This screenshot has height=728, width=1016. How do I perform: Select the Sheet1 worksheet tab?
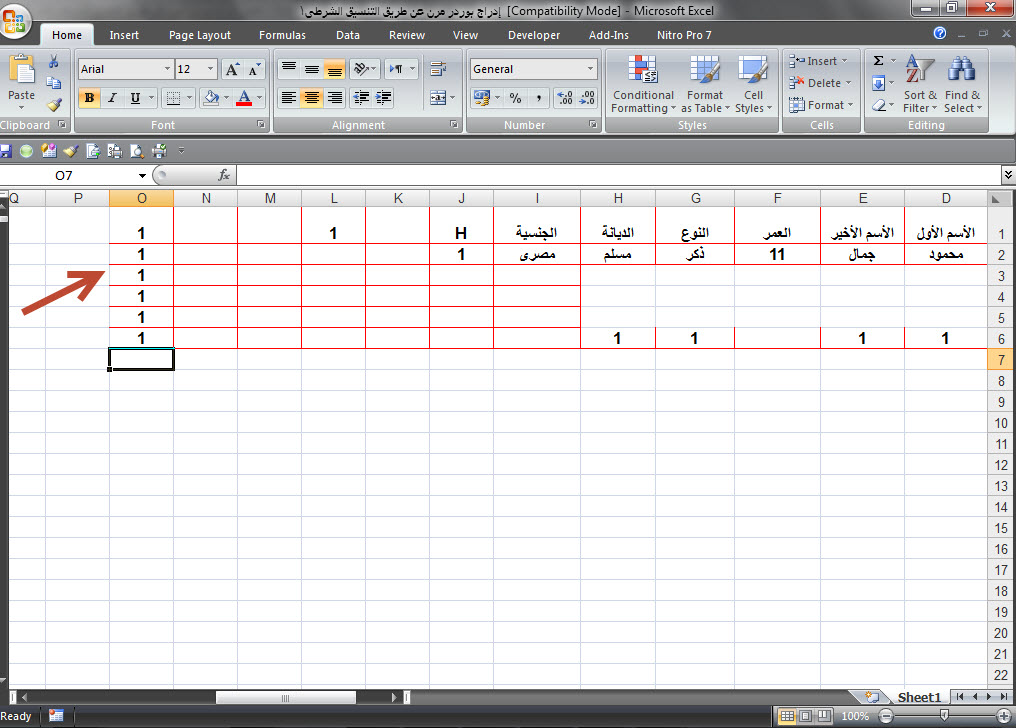[918, 697]
